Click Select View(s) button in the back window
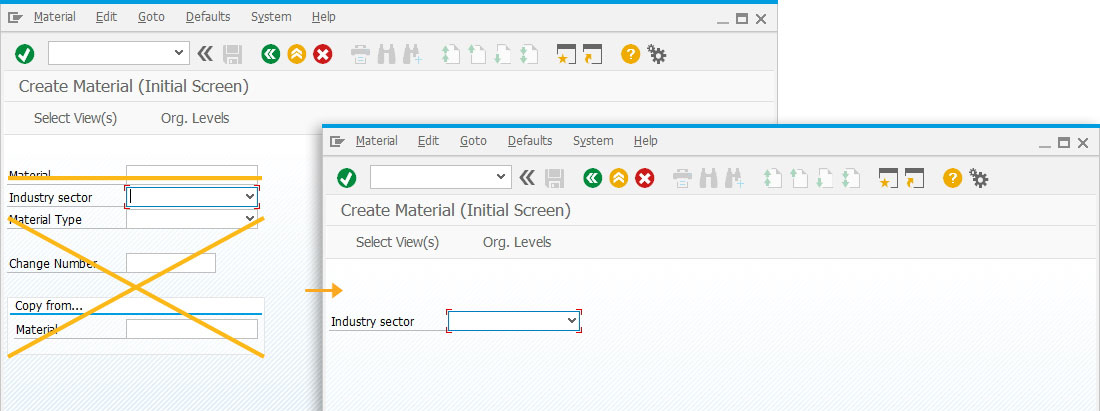This screenshot has width=1100, height=411. tap(75, 119)
